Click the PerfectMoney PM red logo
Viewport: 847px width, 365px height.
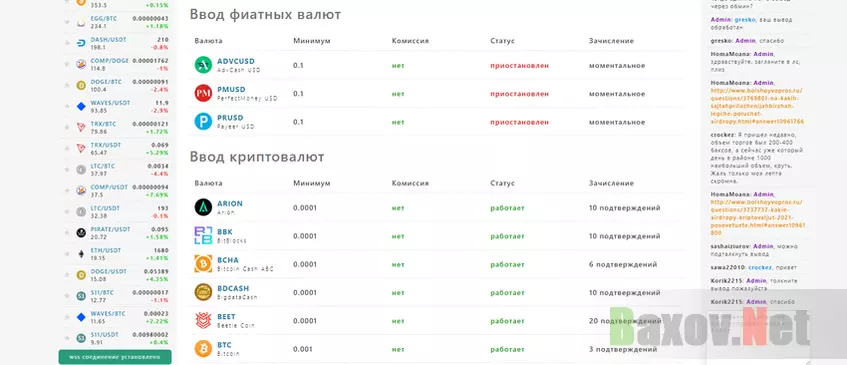[x=203, y=93]
